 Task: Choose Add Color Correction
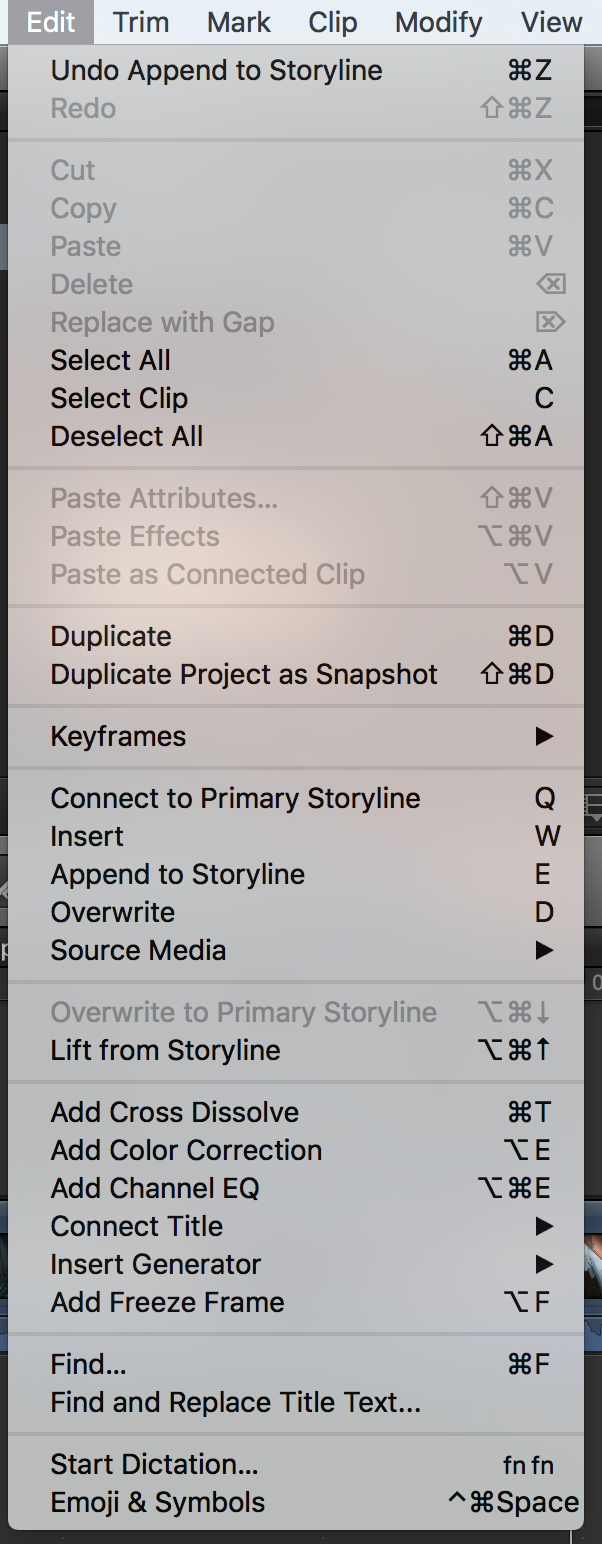(x=296, y=1151)
